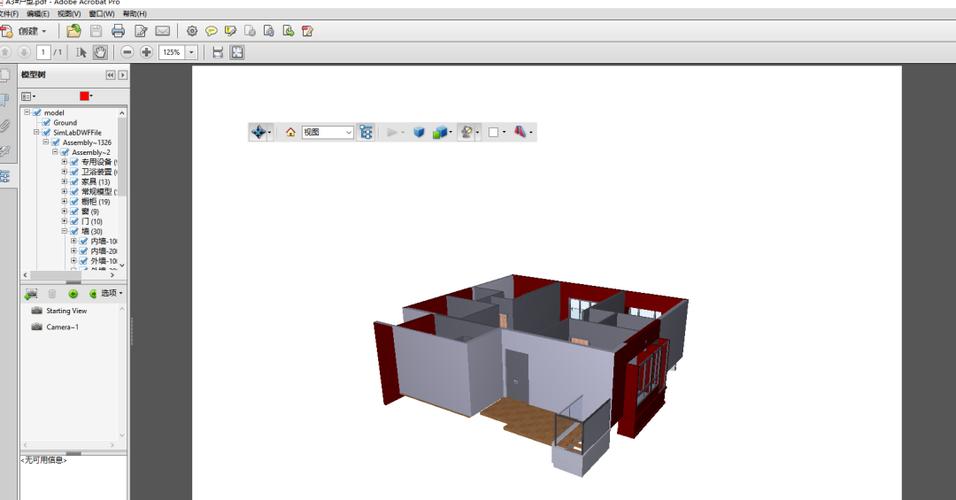
Task: Expand the 门 (10) tree node
Action: click(x=64, y=221)
